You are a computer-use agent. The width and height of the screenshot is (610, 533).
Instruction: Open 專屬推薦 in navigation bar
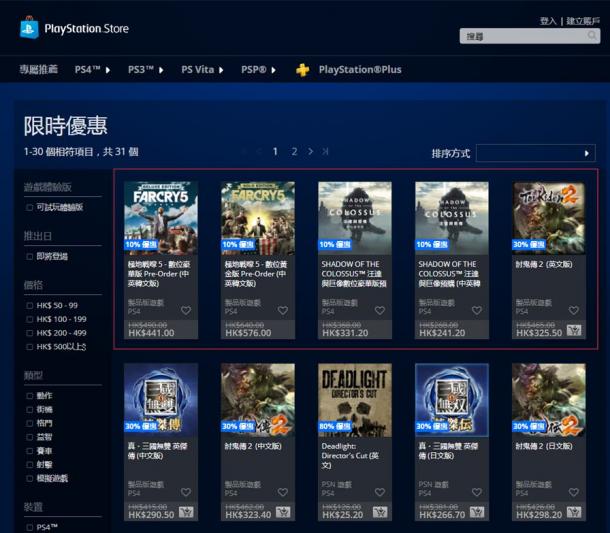click(39, 69)
